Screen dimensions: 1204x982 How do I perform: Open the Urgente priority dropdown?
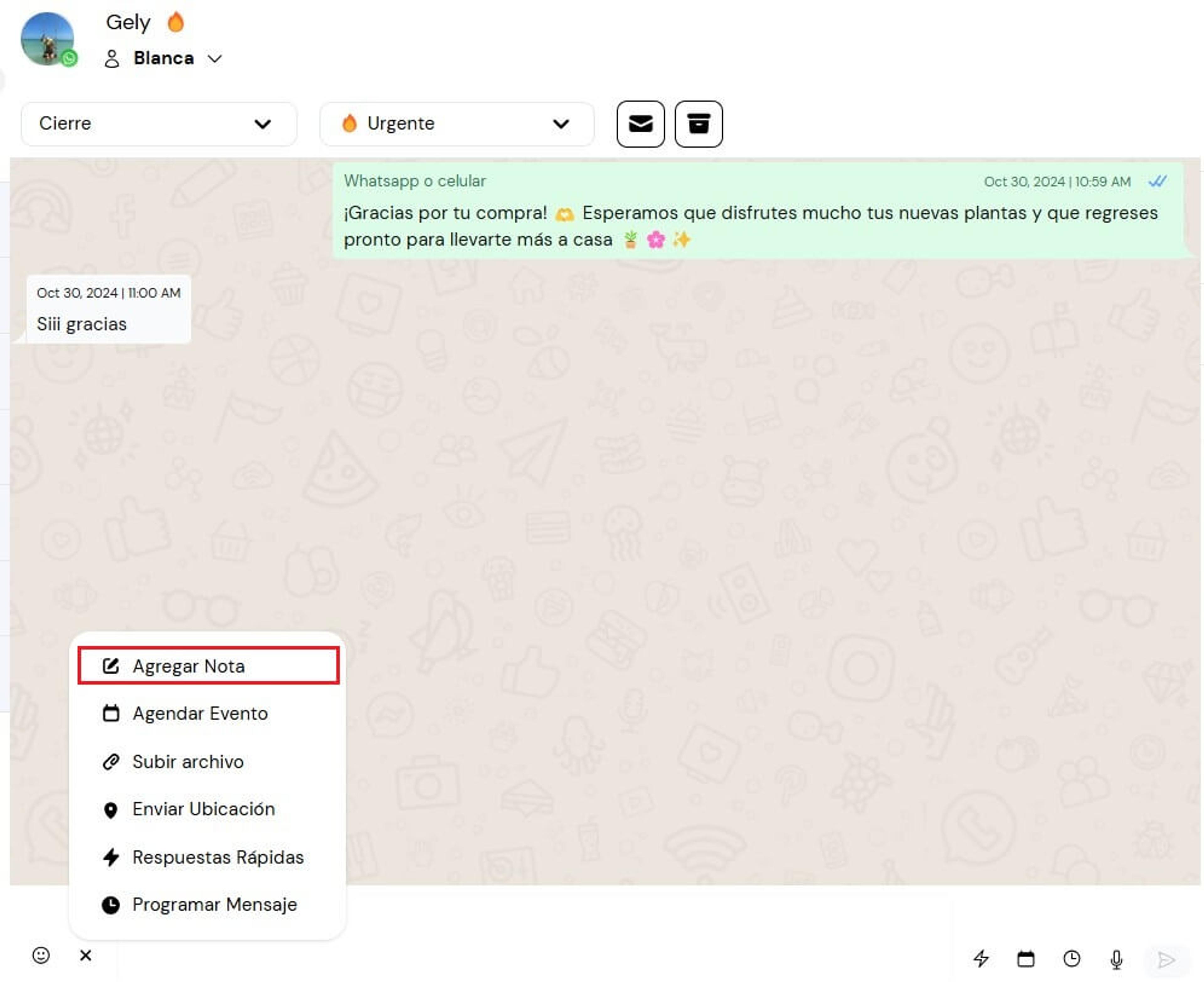tap(457, 124)
